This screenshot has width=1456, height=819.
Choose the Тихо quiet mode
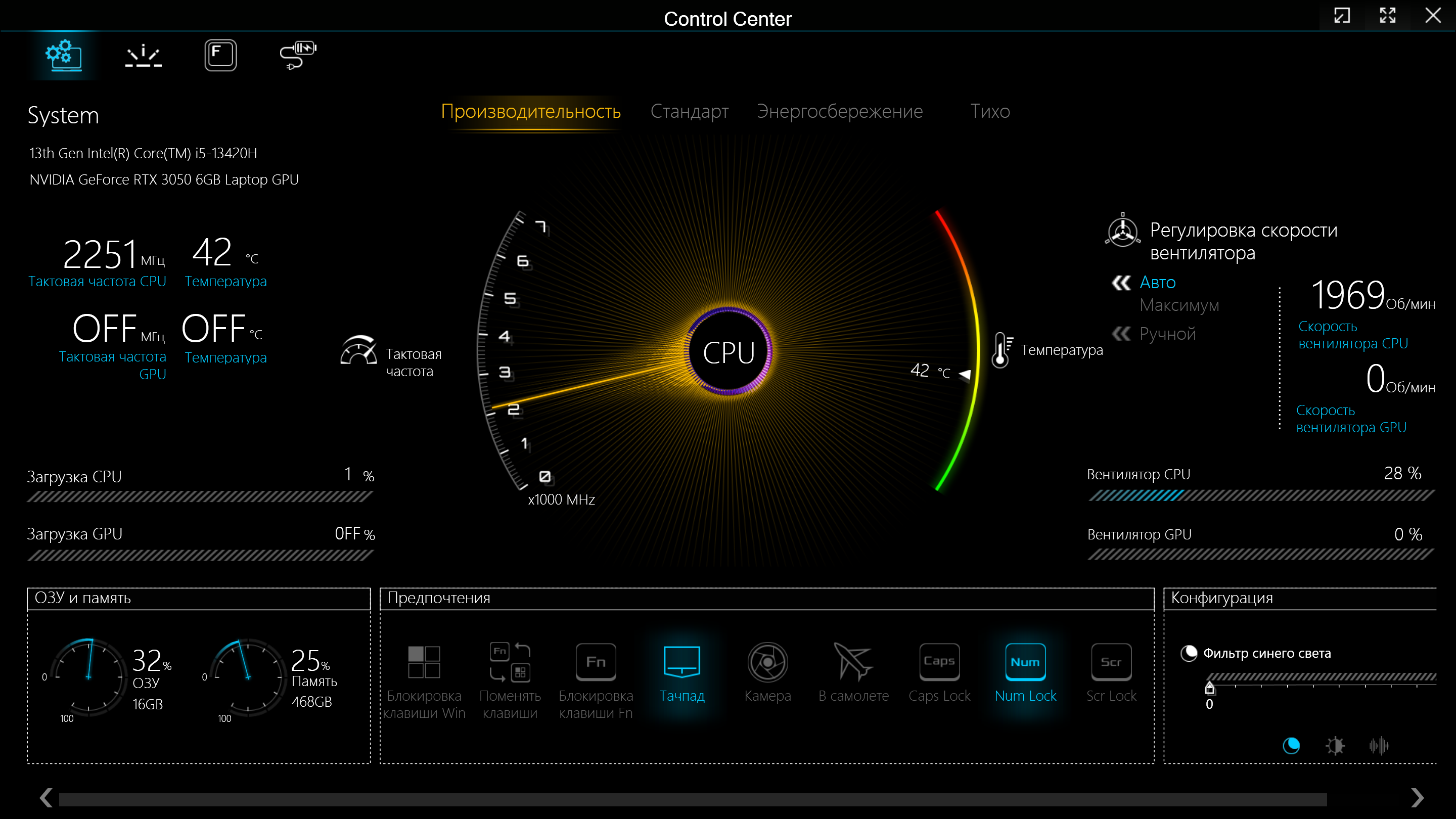pos(990,111)
